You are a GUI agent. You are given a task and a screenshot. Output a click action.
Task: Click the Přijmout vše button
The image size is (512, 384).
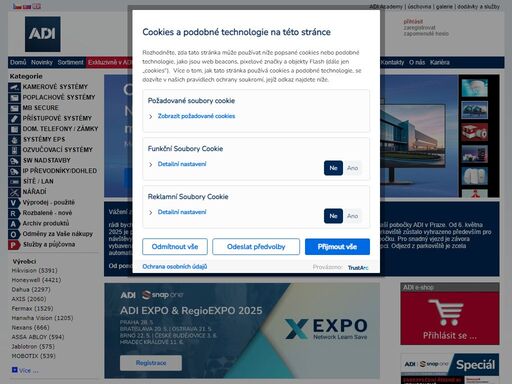tap(337, 247)
